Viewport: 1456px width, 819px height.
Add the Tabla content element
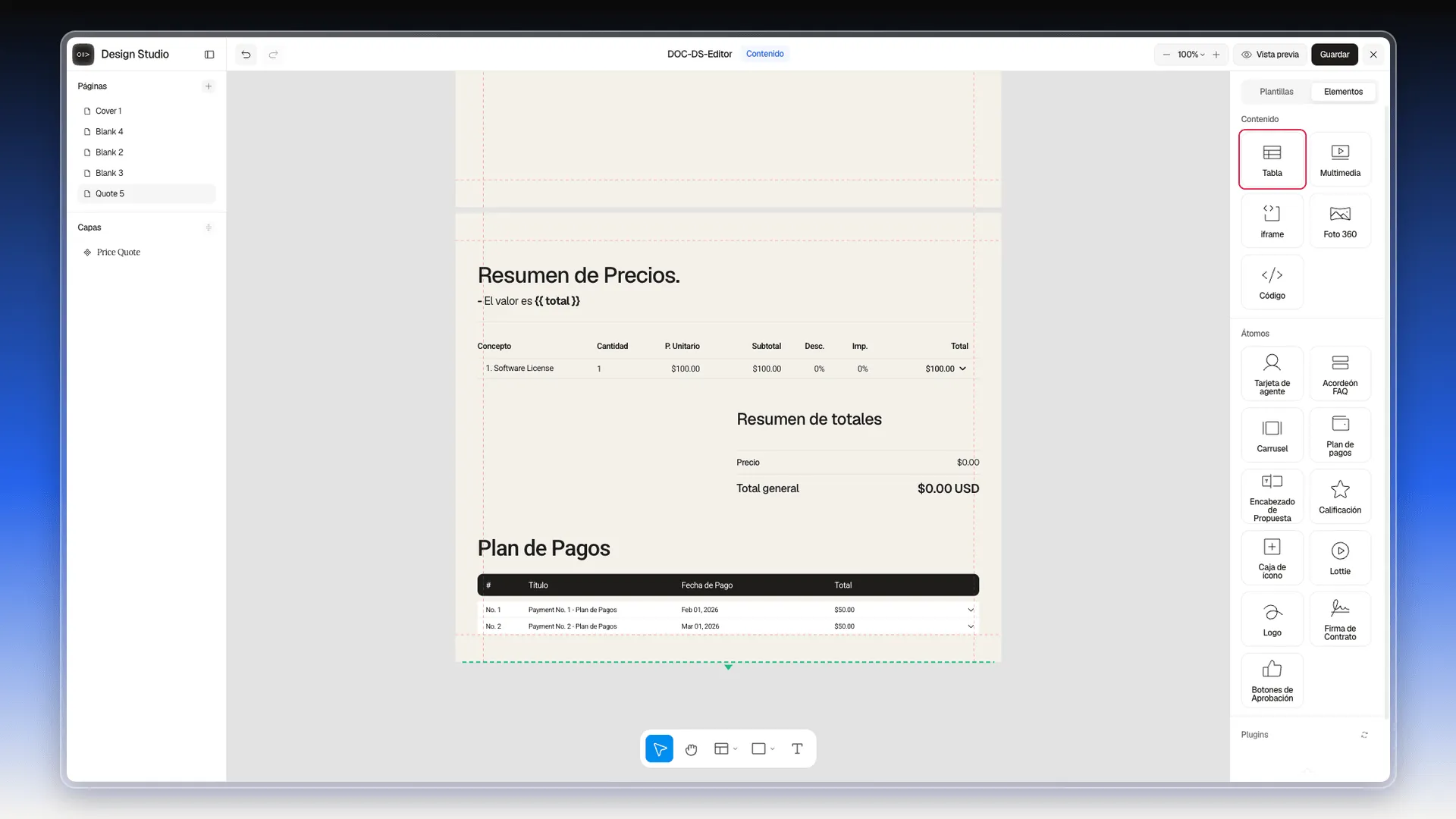(1272, 159)
